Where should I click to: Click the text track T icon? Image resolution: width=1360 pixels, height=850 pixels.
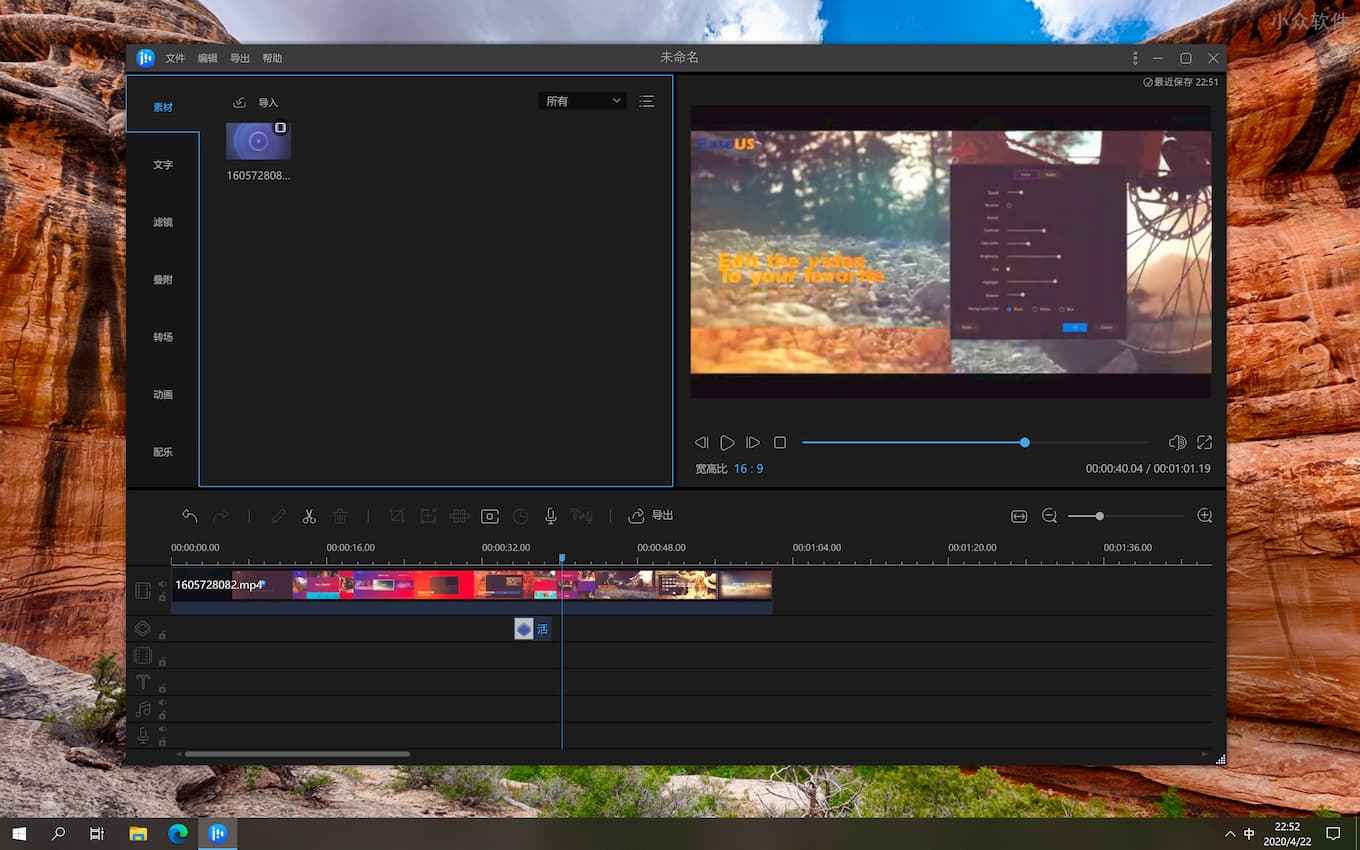click(143, 683)
